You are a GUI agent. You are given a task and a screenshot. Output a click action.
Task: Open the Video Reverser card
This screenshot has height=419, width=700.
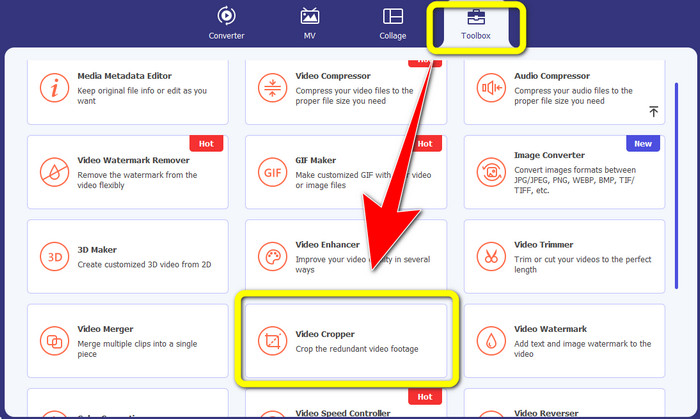[564, 403]
